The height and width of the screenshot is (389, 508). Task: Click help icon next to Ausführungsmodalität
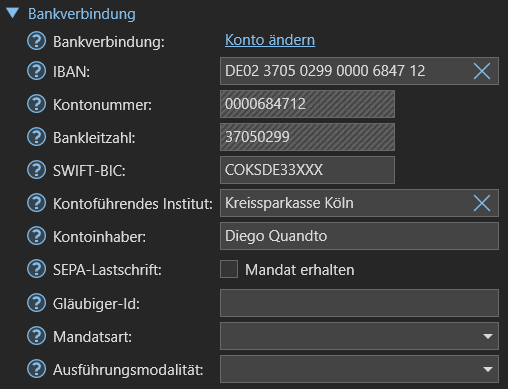pyautogui.click(x=36, y=369)
